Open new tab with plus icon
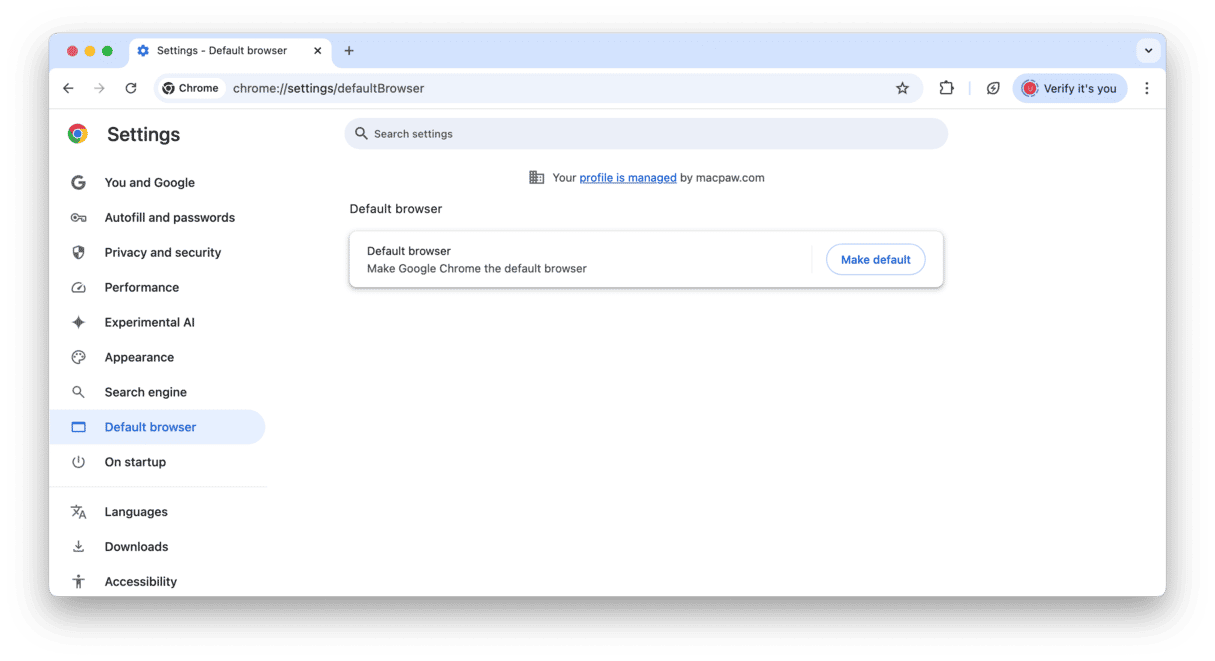This screenshot has height=661, width=1215. click(349, 51)
